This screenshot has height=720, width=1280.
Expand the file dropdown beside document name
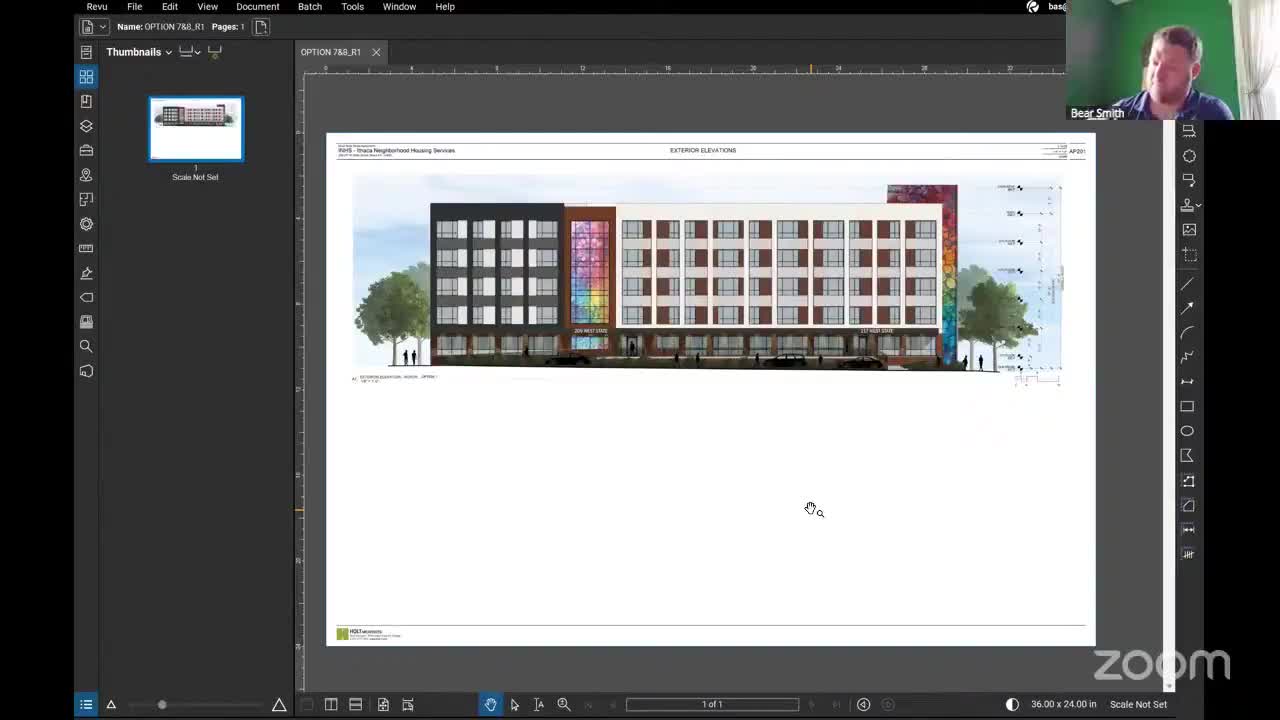coord(102,27)
